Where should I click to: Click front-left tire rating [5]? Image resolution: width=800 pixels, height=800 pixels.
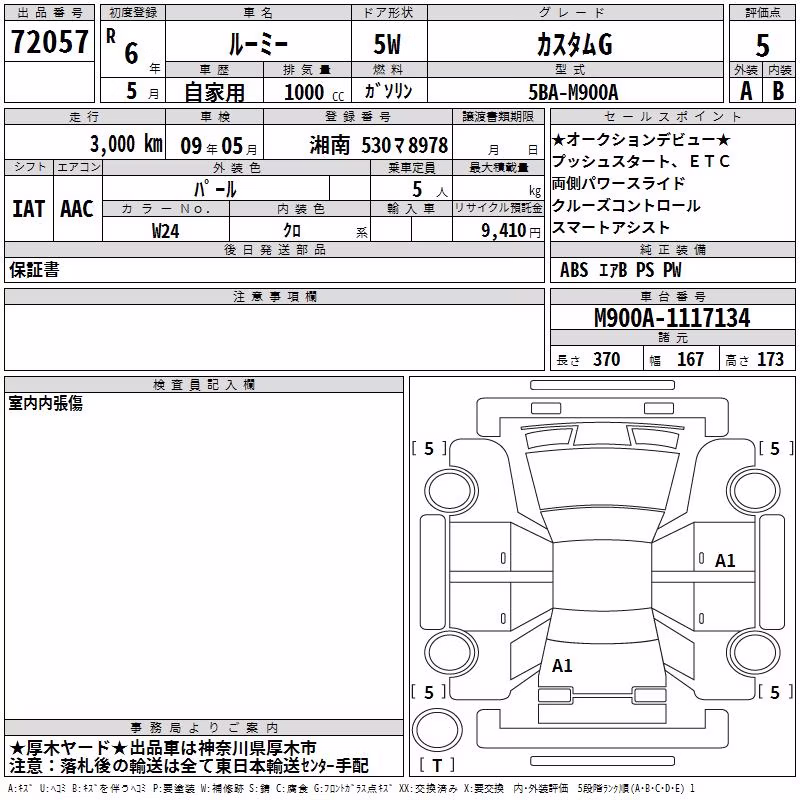(x=429, y=448)
